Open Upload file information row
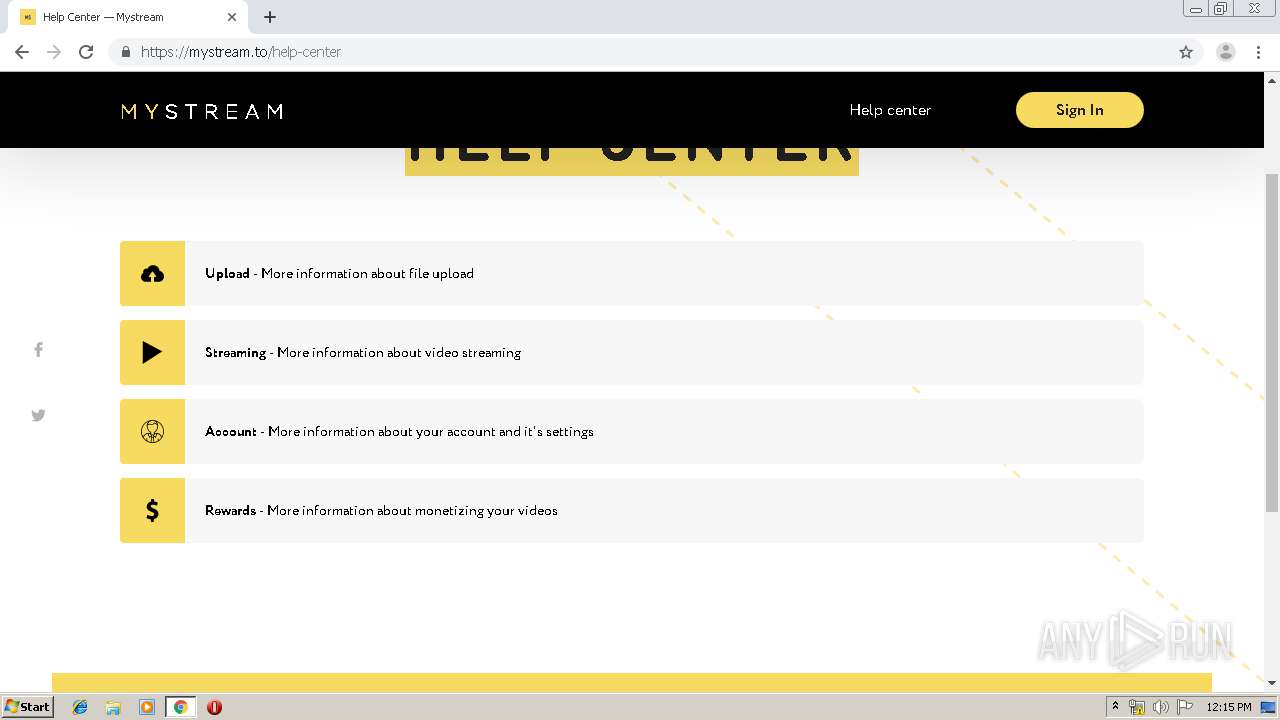This screenshot has height=720, width=1280. (x=632, y=273)
